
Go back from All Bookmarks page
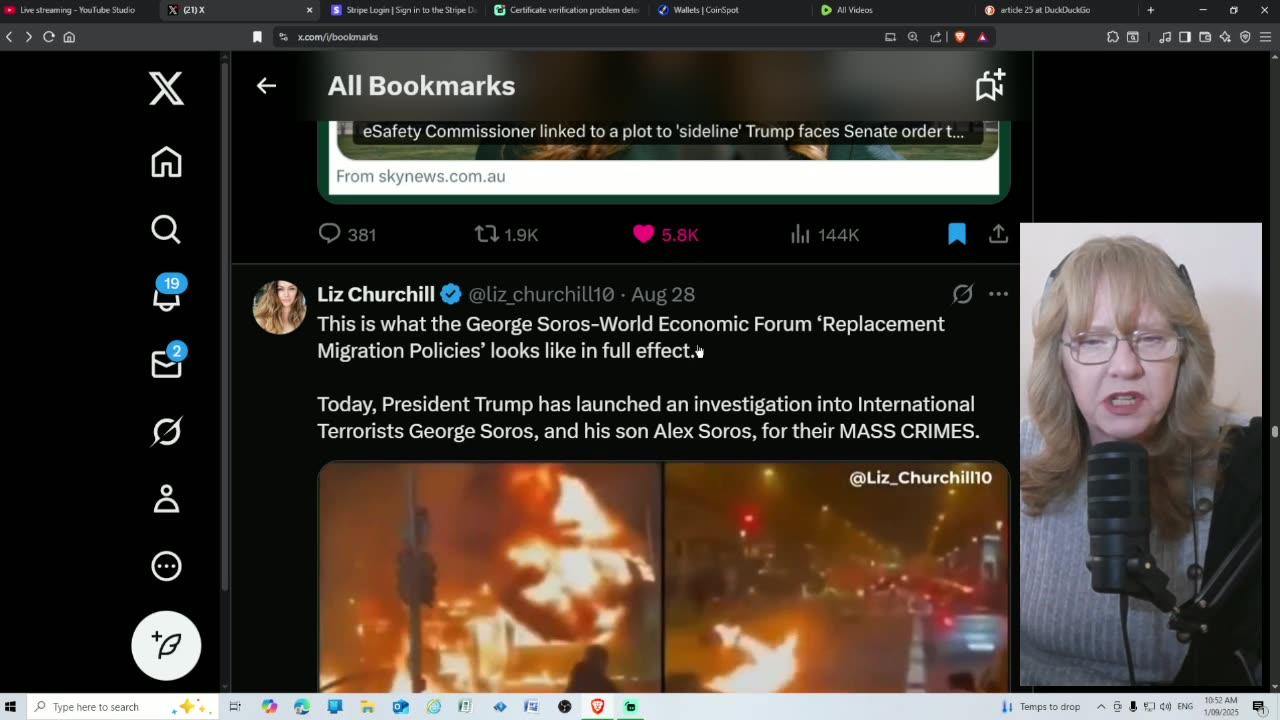(266, 86)
